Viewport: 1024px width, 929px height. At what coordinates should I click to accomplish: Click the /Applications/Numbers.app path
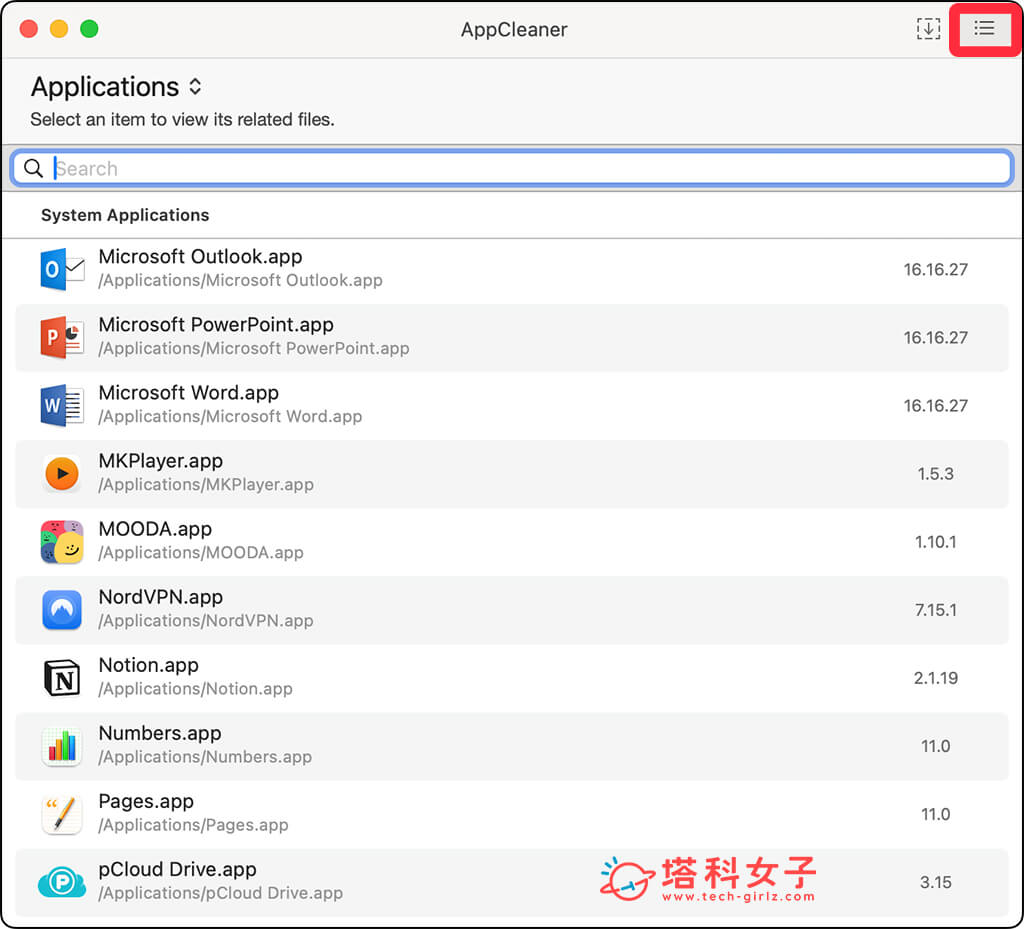205,757
